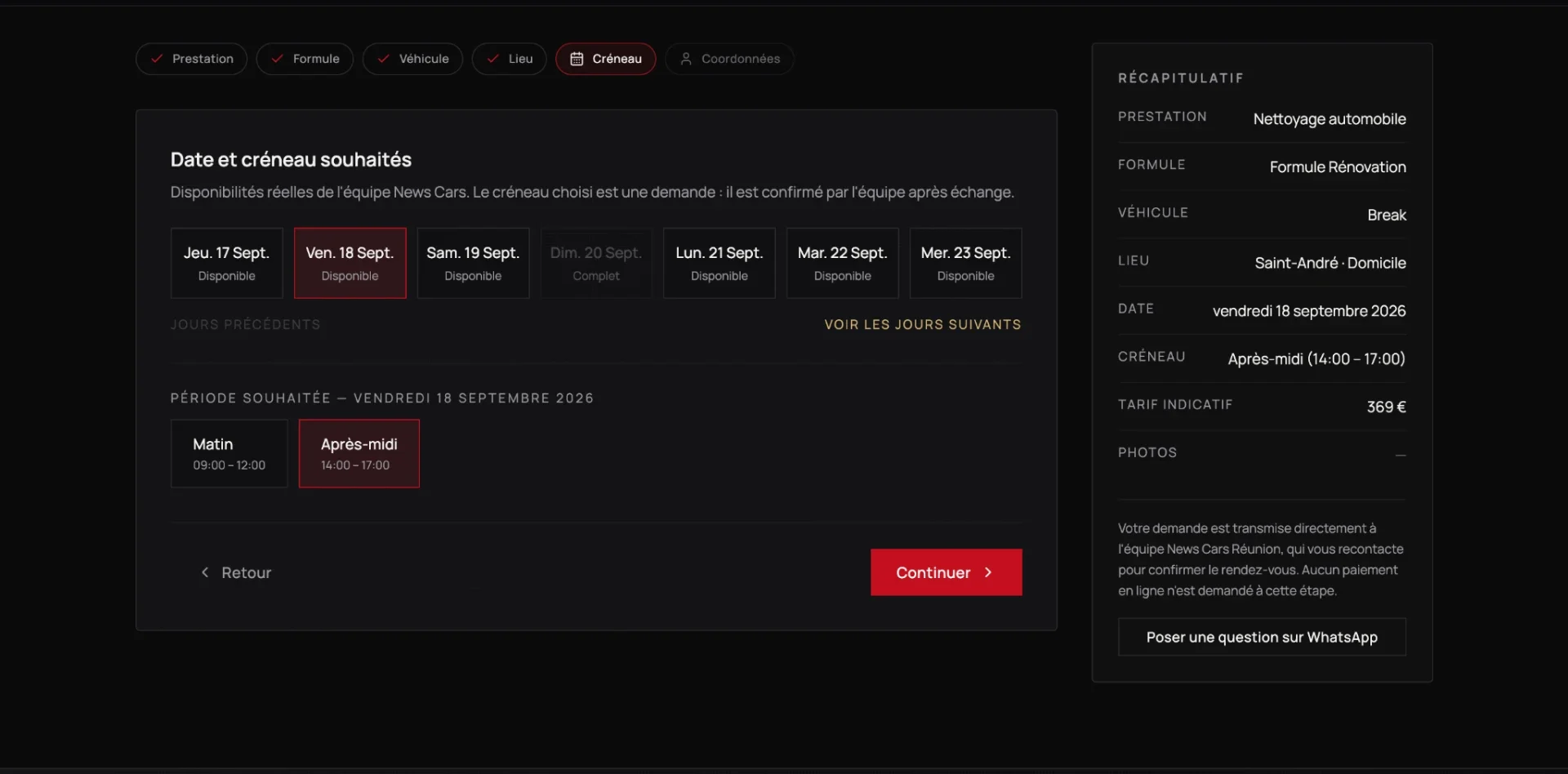Image resolution: width=1568 pixels, height=774 pixels.
Task: Click Voir les jours suivants link
Action: pos(923,325)
